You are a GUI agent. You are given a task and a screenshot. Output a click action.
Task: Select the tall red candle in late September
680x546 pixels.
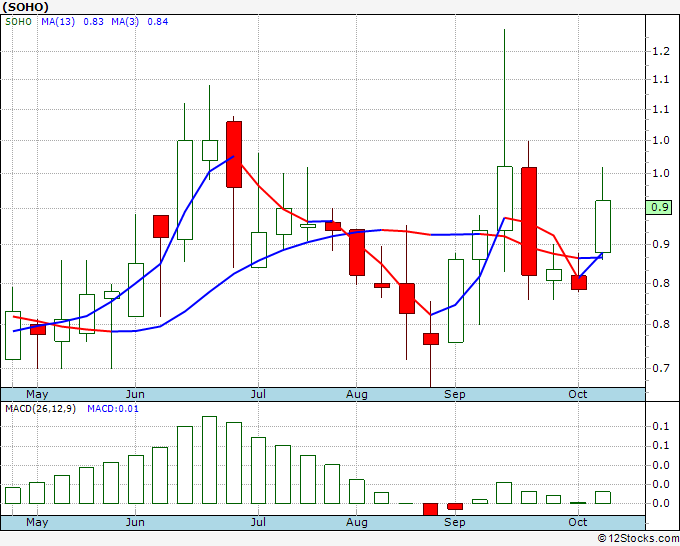click(x=529, y=221)
